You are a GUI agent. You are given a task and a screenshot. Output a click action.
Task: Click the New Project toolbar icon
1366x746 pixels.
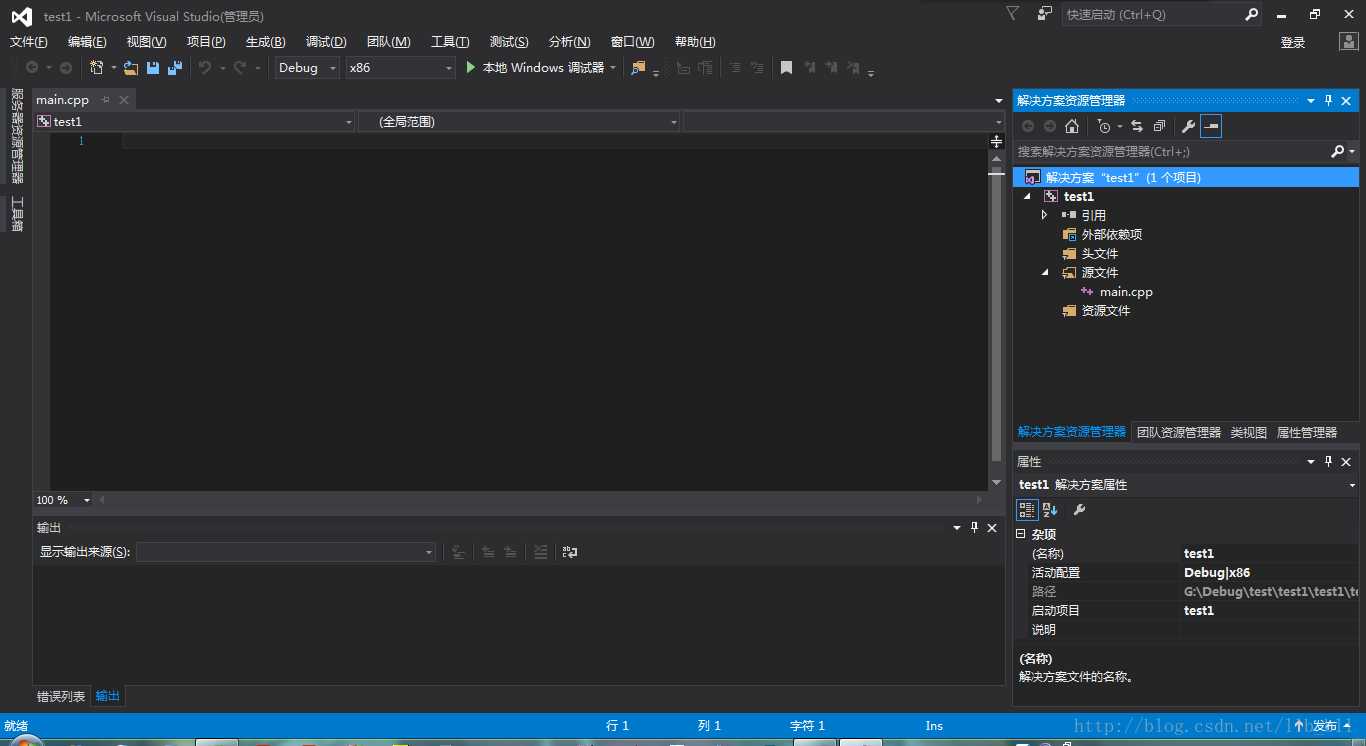[x=97, y=68]
